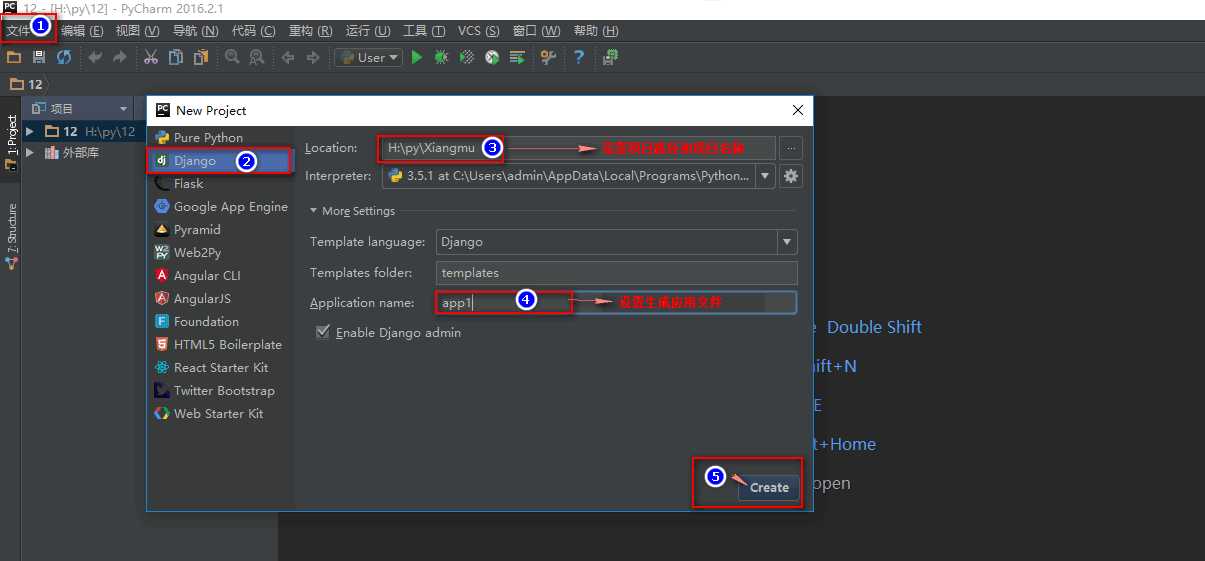Click the Synchronize refresh icon in toolbar

(x=63, y=57)
